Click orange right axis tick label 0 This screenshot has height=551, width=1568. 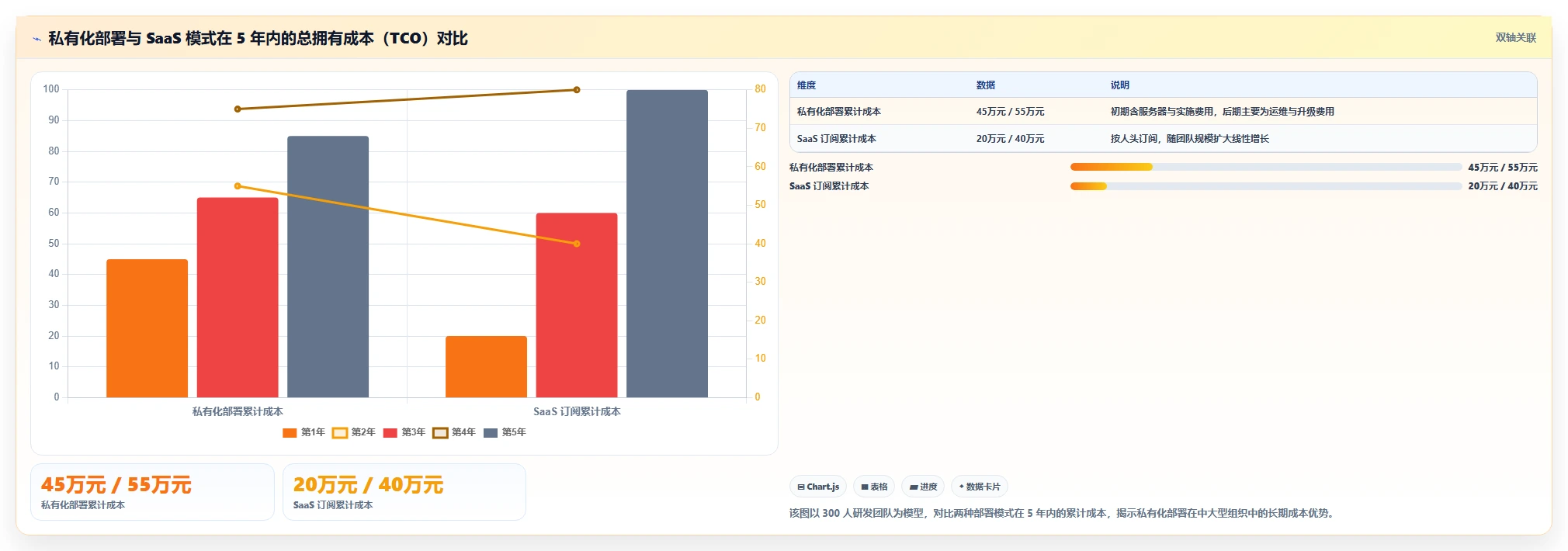point(758,397)
